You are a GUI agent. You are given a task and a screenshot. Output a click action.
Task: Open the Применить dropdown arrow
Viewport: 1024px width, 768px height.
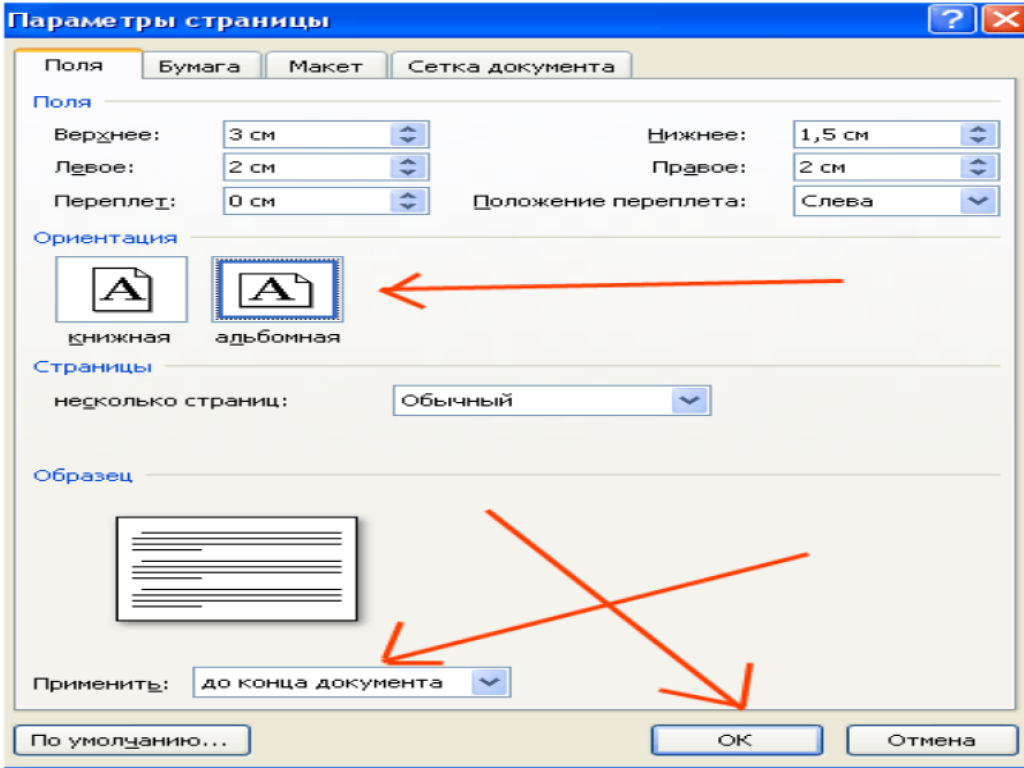pyautogui.click(x=490, y=682)
